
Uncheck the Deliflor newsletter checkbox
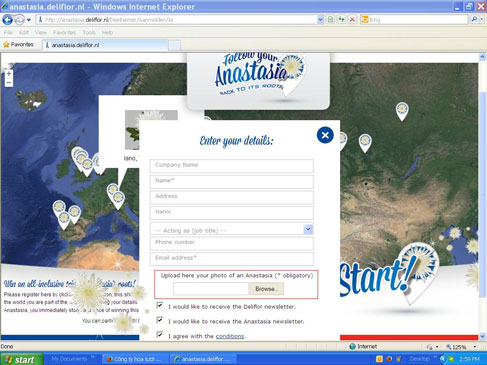click(x=160, y=305)
